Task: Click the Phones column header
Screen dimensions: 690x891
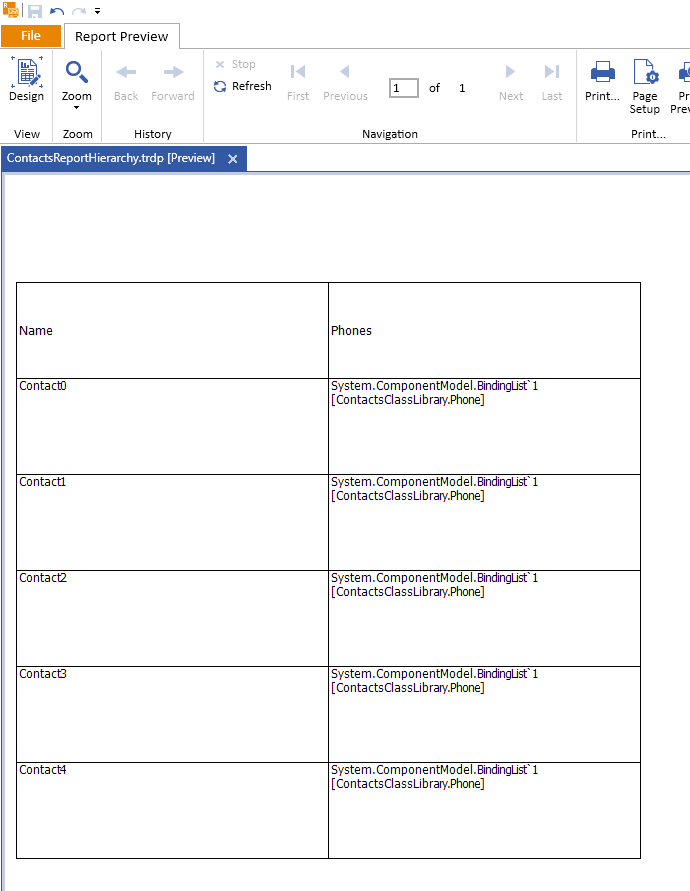Action: pyautogui.click(x=484, y=331)
